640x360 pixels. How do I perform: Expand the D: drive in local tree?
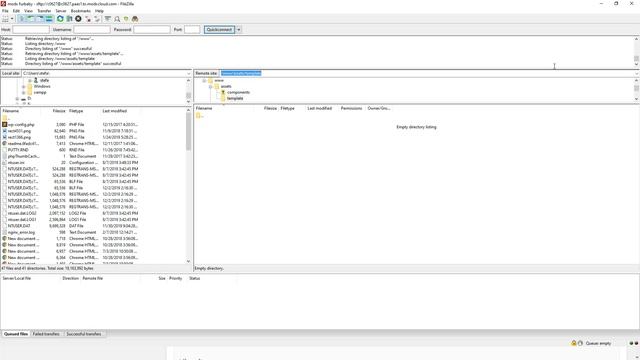(17, 99)
